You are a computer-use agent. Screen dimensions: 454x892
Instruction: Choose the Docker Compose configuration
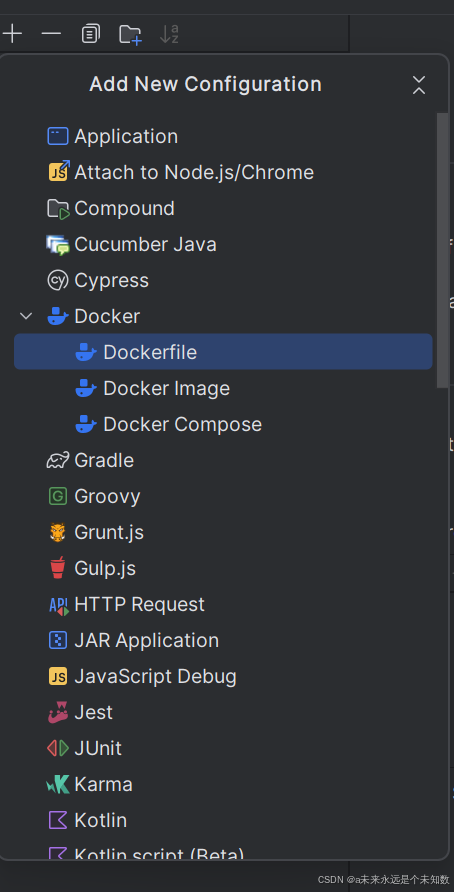pos(223,424)
